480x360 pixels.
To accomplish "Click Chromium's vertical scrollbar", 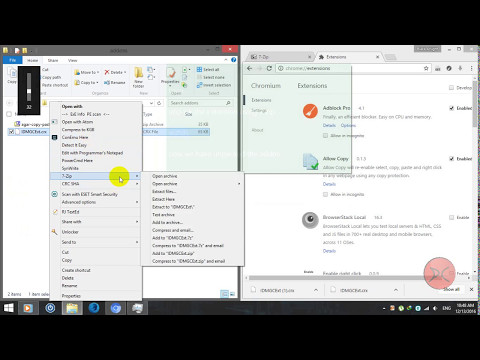I will [475, 103].
